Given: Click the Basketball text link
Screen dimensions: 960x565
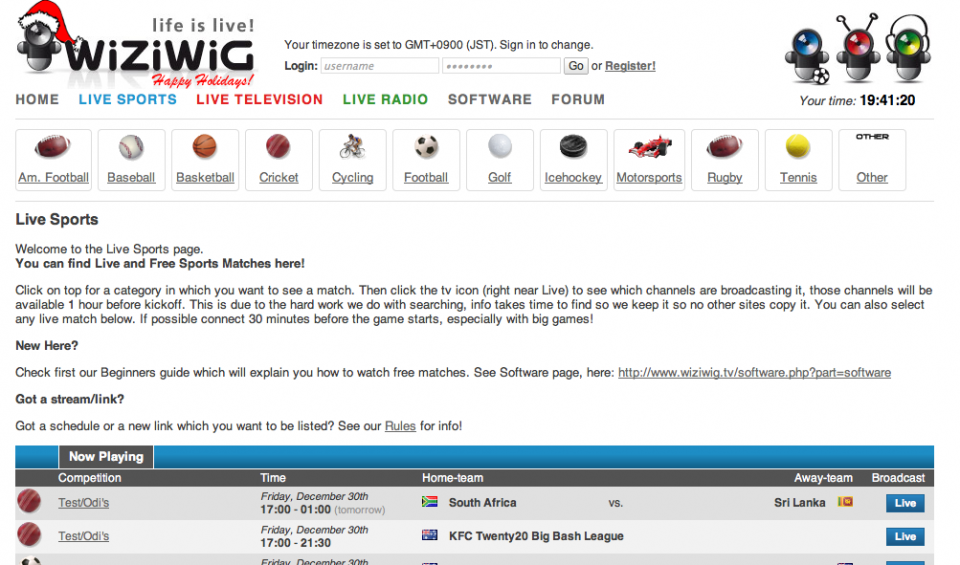Looking at the screenshot, I should click(205, 178).
